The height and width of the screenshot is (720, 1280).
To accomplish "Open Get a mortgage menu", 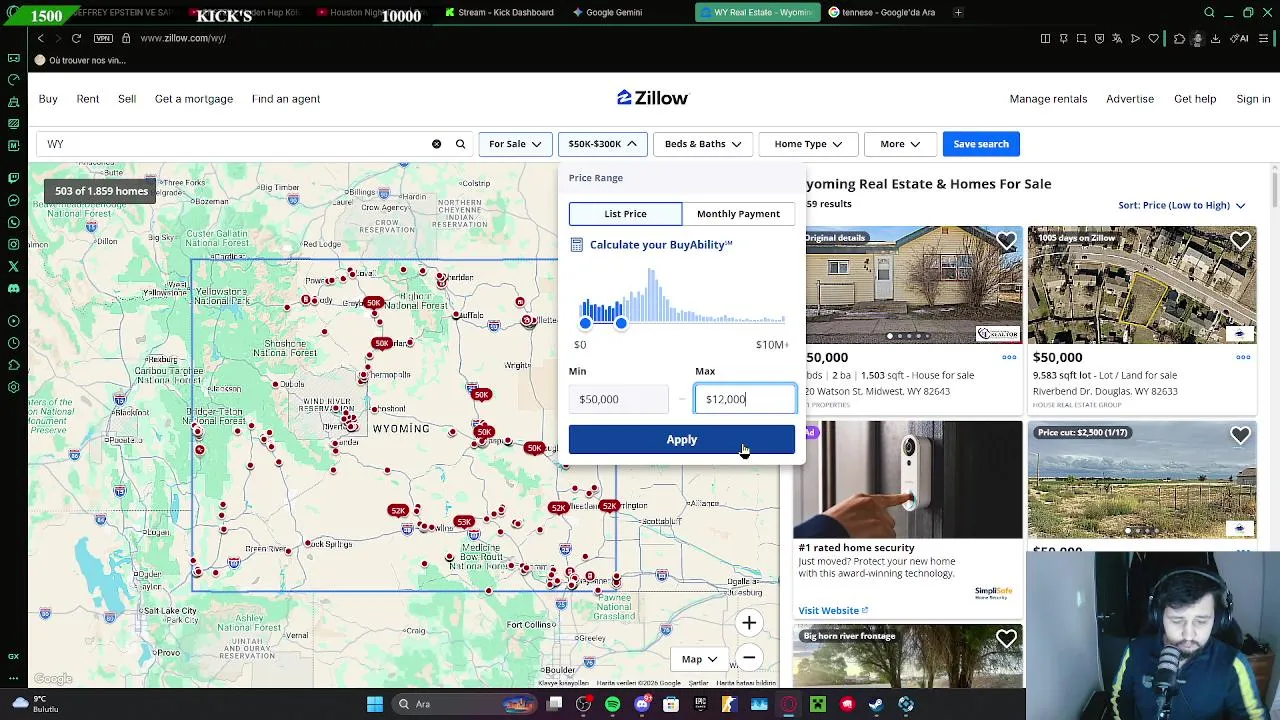I will (x=194, y=99).
